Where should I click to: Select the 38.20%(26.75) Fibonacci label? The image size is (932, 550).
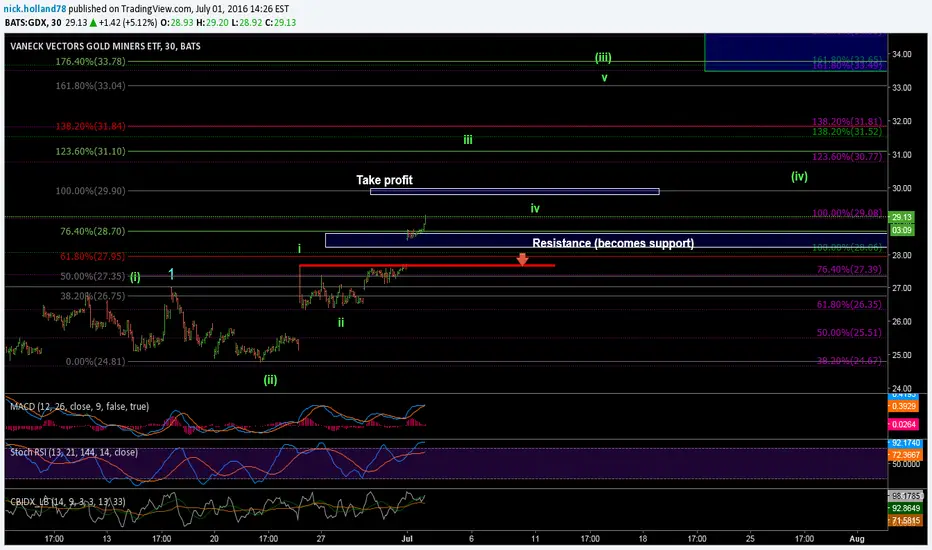[93, 296]
